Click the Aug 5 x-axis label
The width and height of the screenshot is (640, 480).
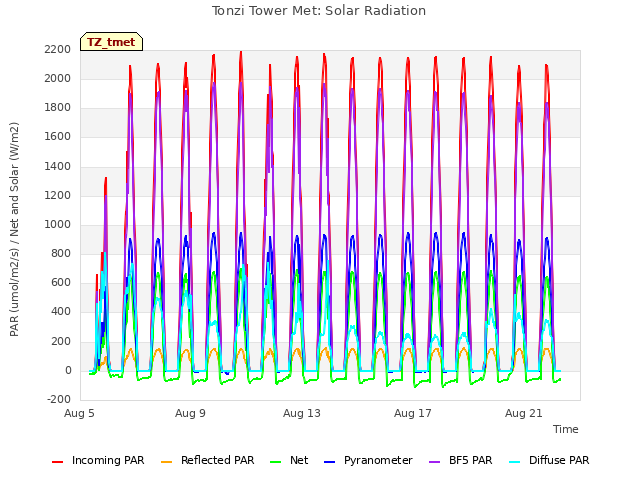[79, 413]
